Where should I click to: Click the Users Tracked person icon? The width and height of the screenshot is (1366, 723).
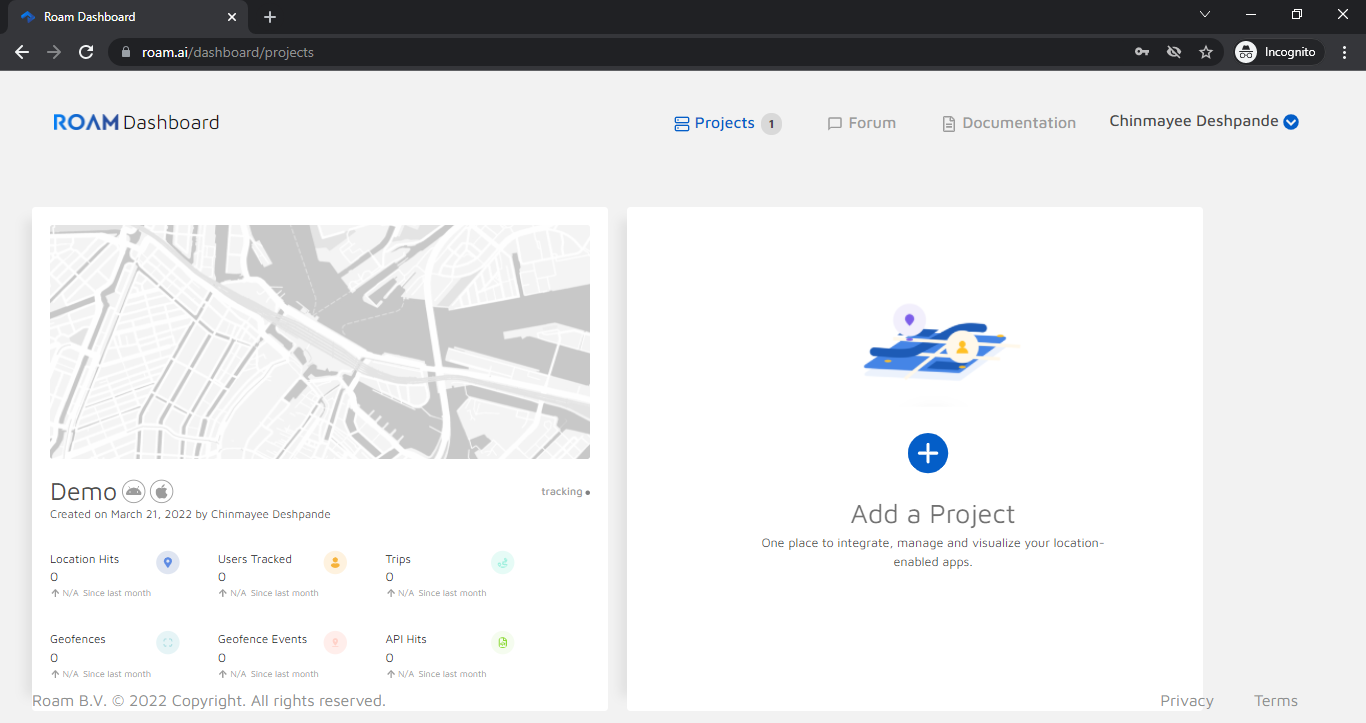pos(335,563)
